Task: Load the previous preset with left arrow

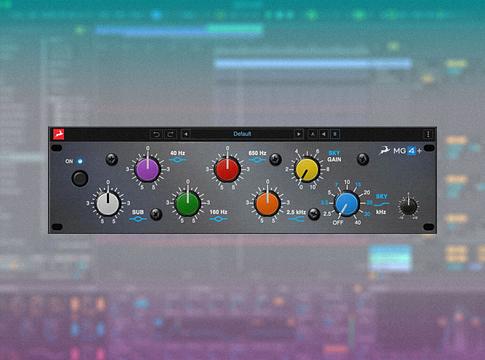Action: pyautogui.click(x=186, y=134)
